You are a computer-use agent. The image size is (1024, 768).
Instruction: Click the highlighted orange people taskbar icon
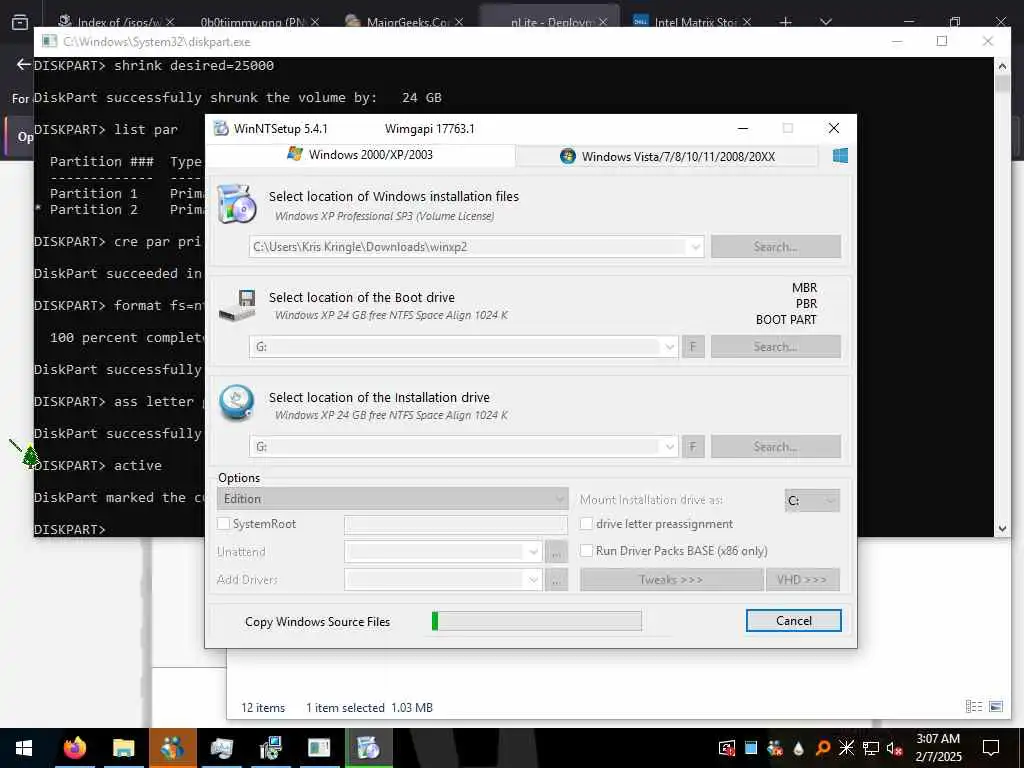172,748
